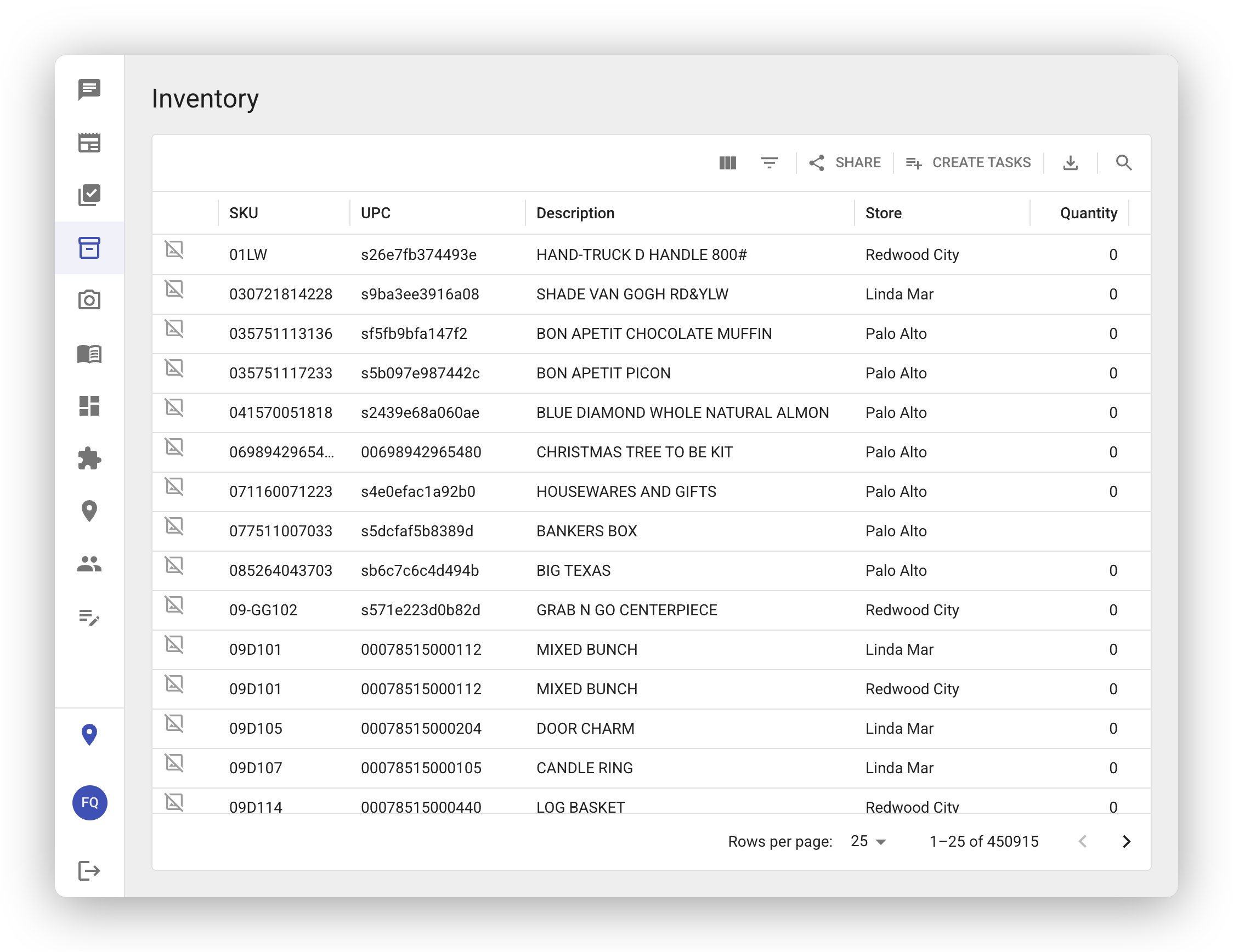
Task: Open the locations map pin section
Action: pyautogui.click(x=89, y=511)
